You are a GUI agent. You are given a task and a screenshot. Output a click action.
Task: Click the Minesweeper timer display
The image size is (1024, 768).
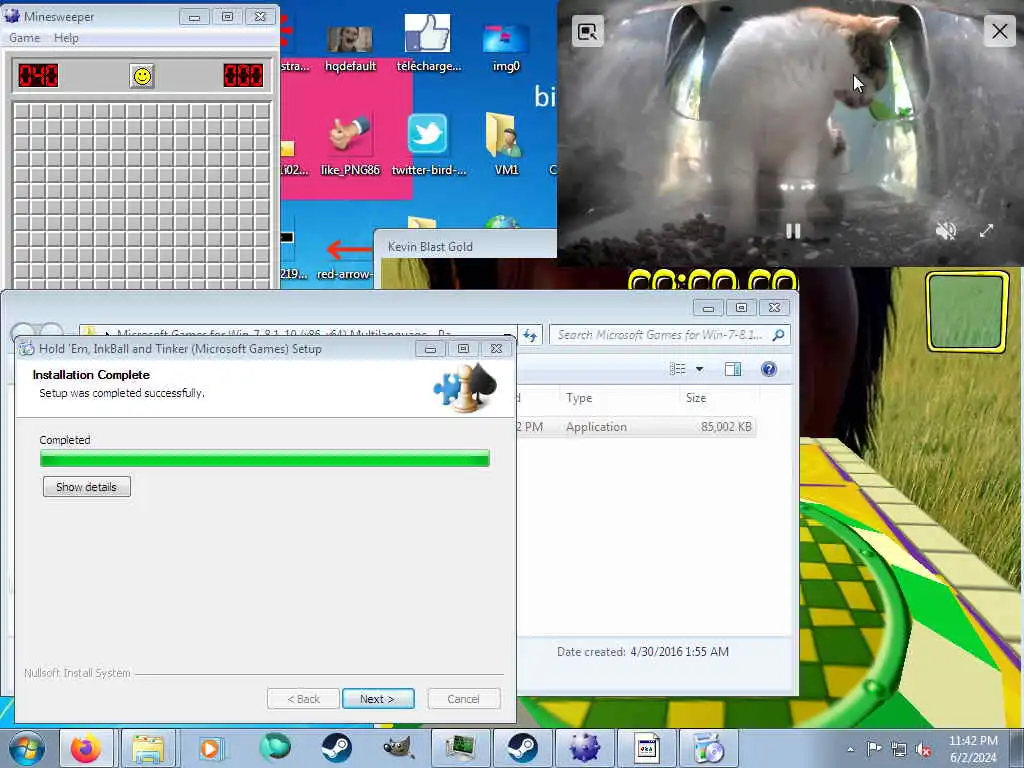click(x=243, y=76)
